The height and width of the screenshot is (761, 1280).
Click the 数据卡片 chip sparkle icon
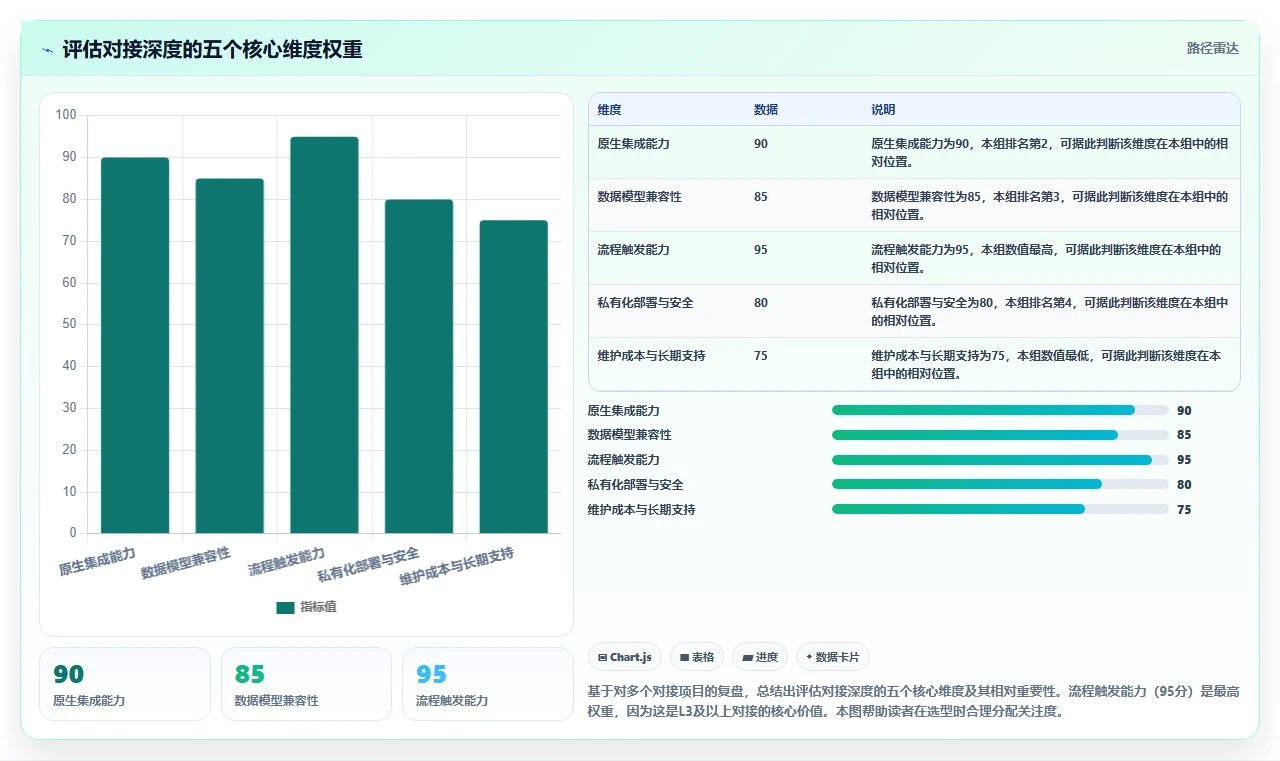tap(809, 657)
